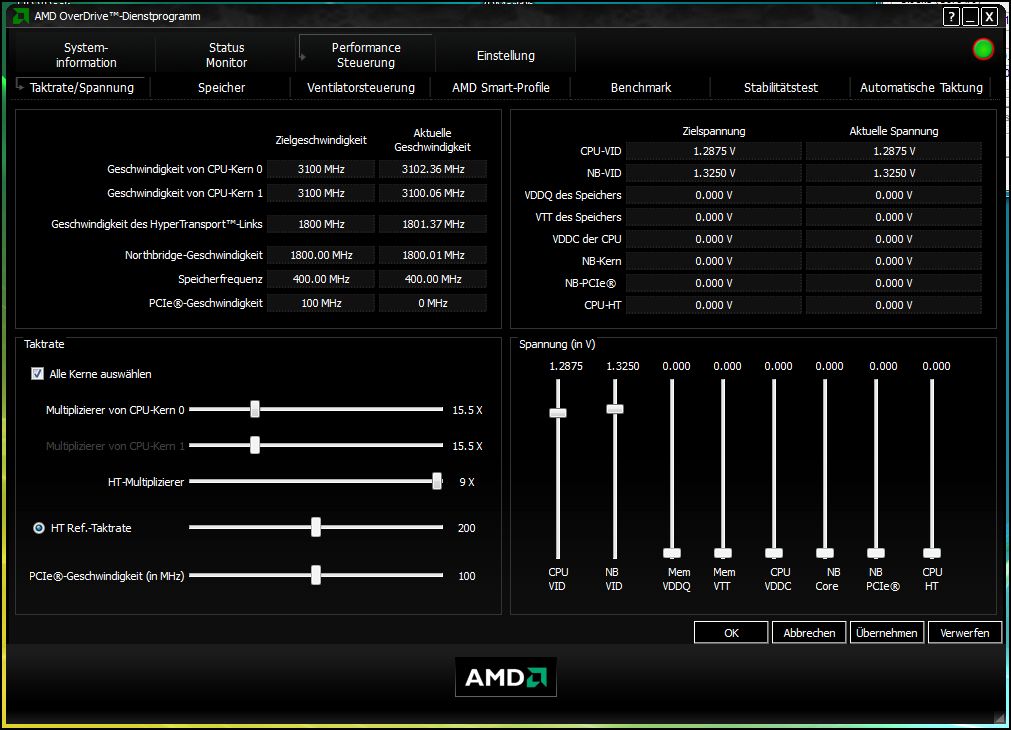
Task: Click the AMD logo icon in title bar
Action: tap(21, 16)
